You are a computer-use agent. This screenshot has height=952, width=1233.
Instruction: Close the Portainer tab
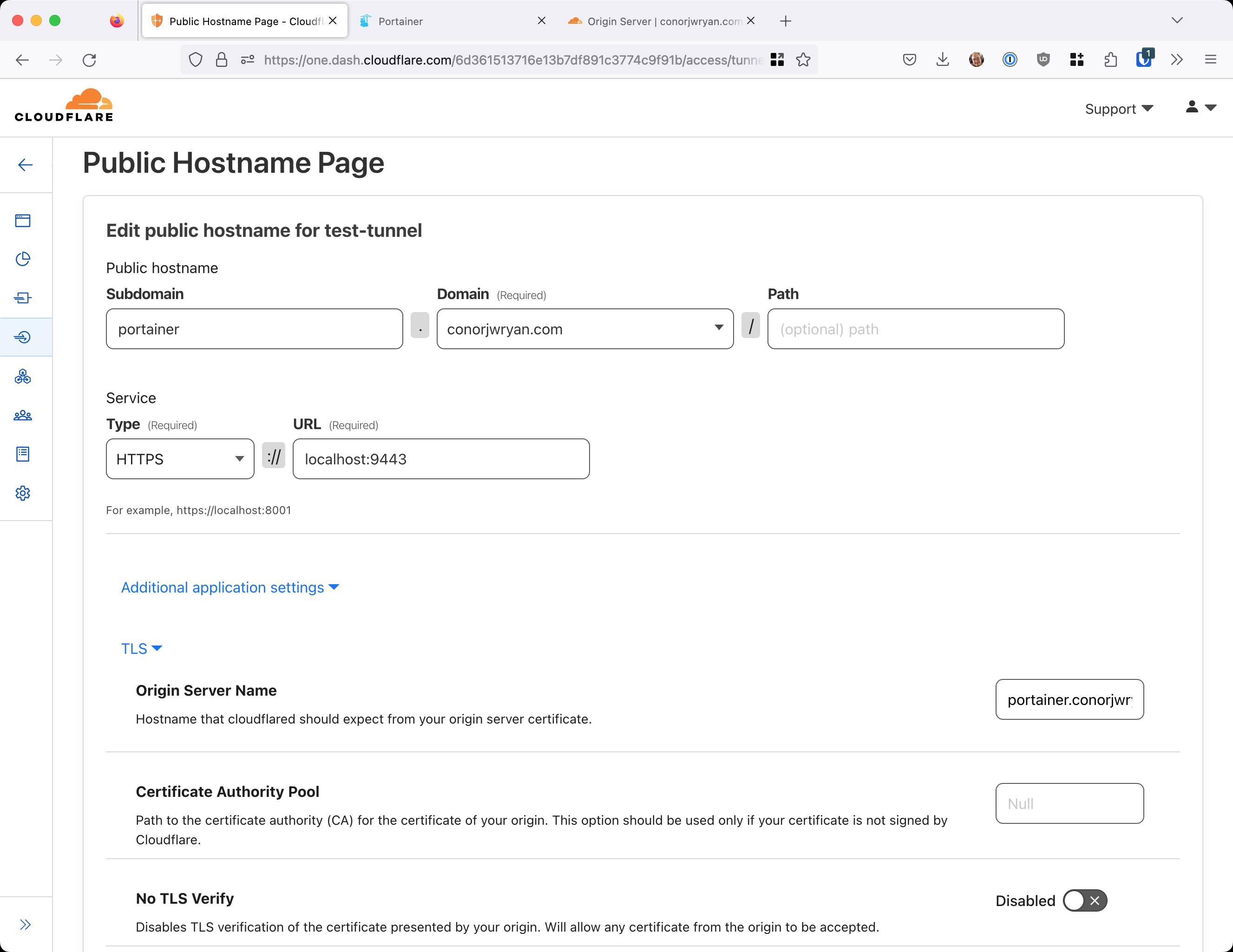click(541, 21)
